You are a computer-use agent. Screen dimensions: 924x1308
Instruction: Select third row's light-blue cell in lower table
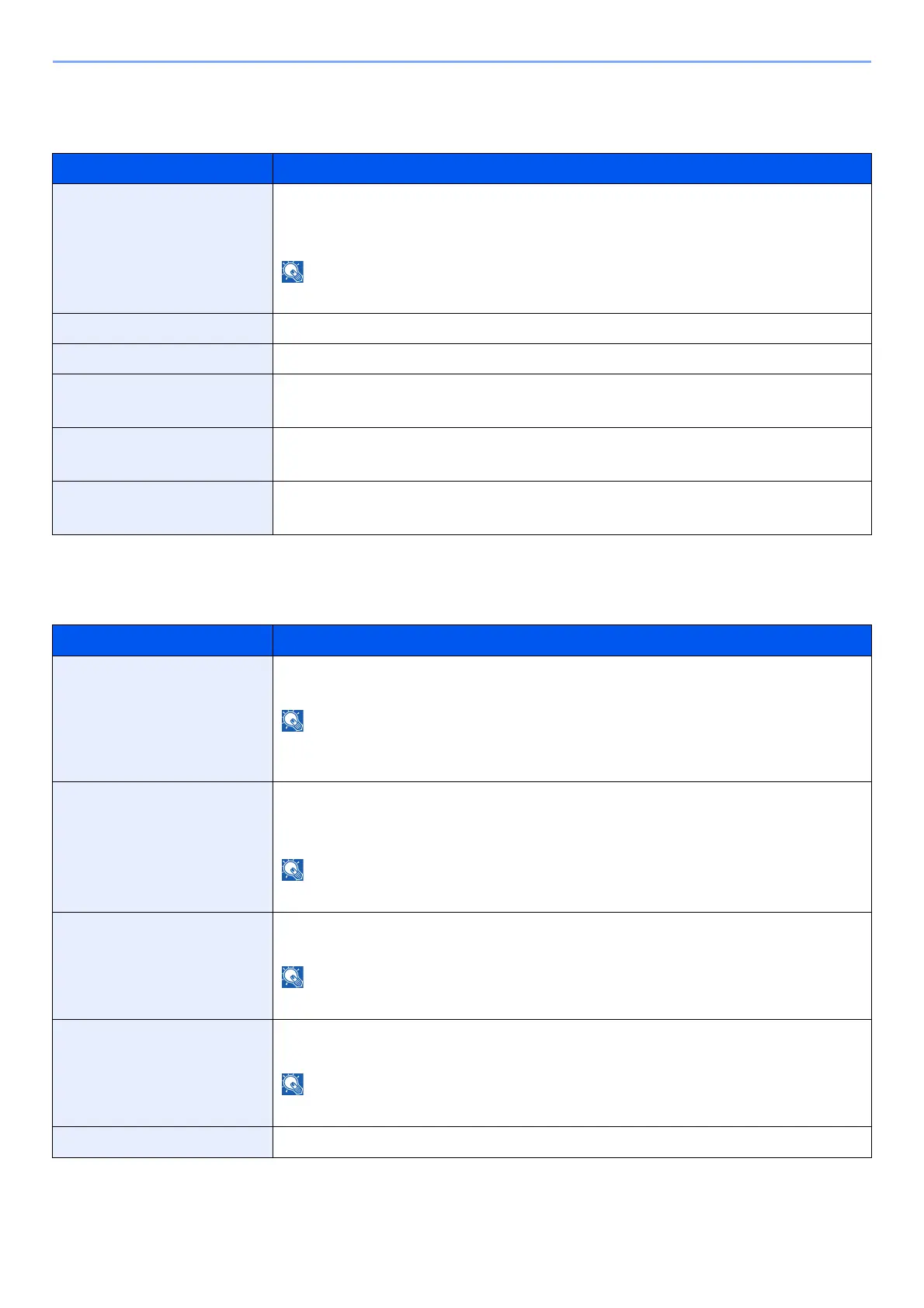[x=162, y=965]
